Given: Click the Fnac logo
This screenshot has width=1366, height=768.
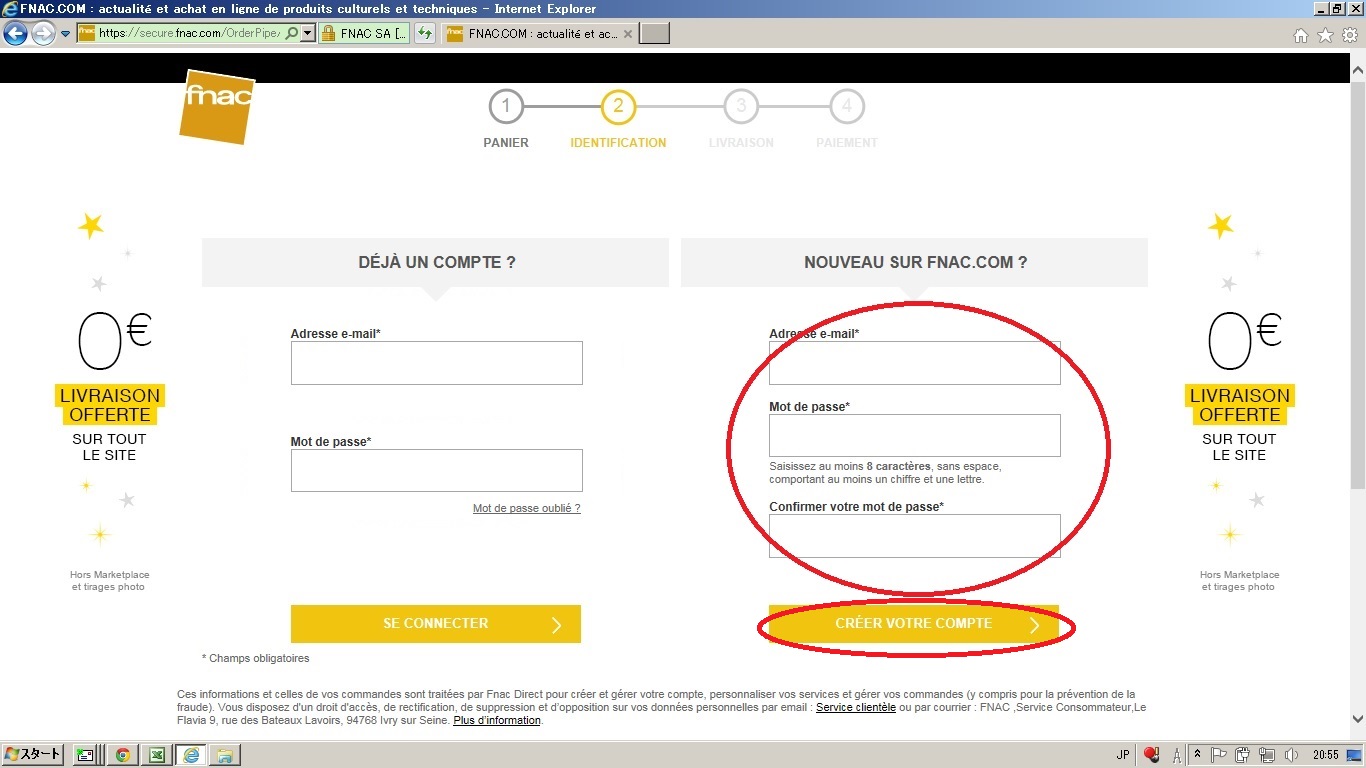Looking at the screenshot, I should pyautogui.click(x=217, y=106).
